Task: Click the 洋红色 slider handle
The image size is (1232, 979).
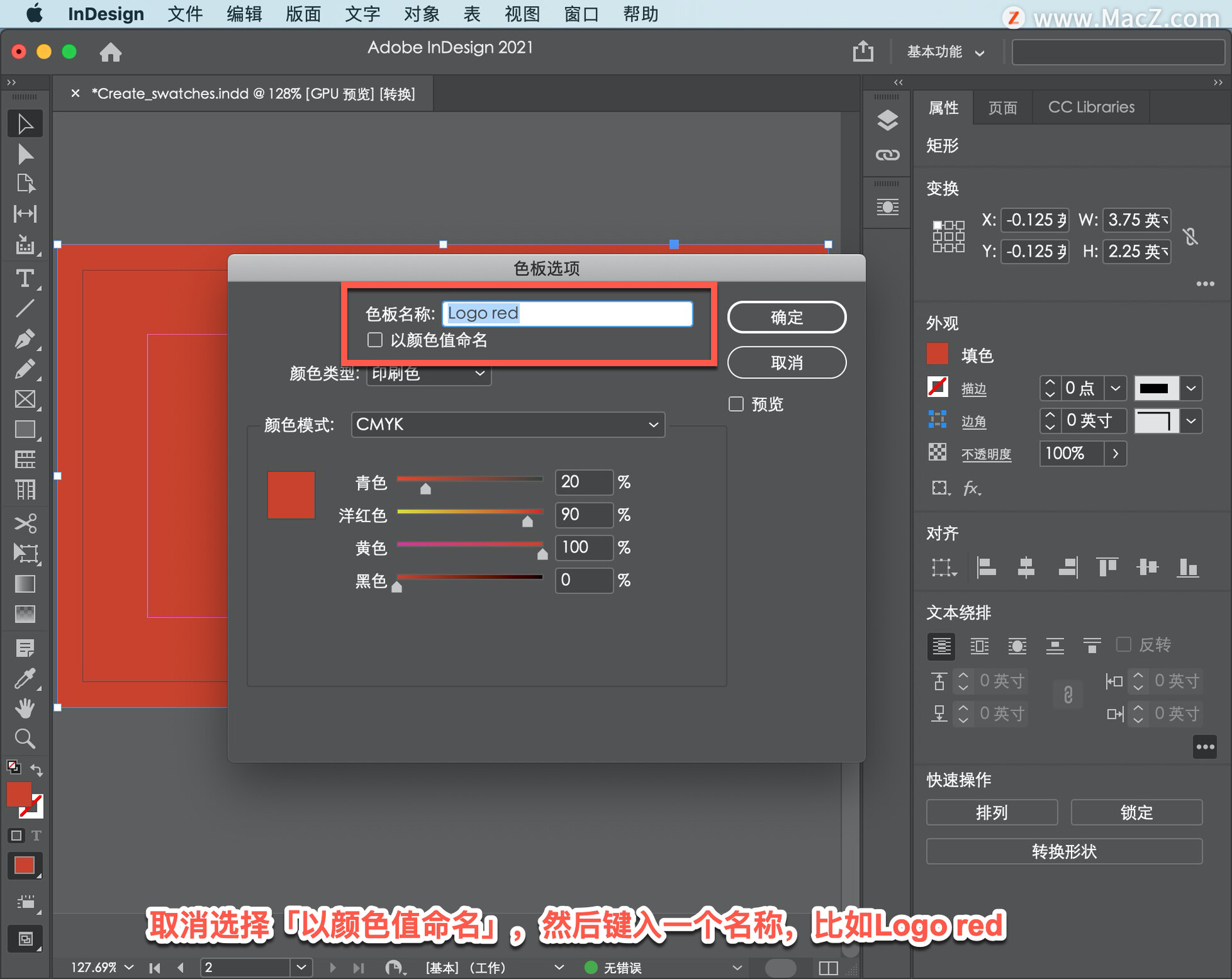Action: 527,522
